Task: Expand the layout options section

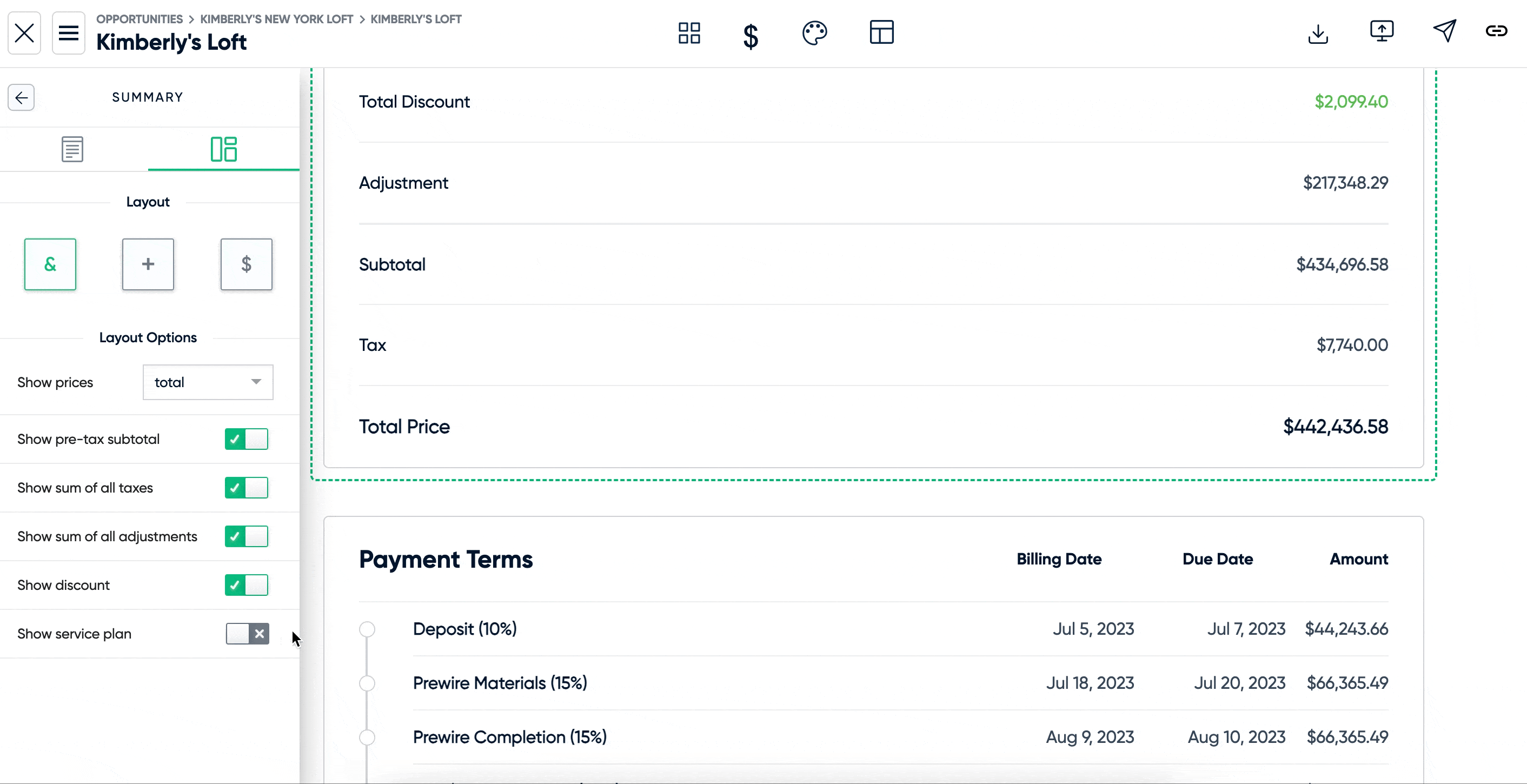Action: coord(148,337)
